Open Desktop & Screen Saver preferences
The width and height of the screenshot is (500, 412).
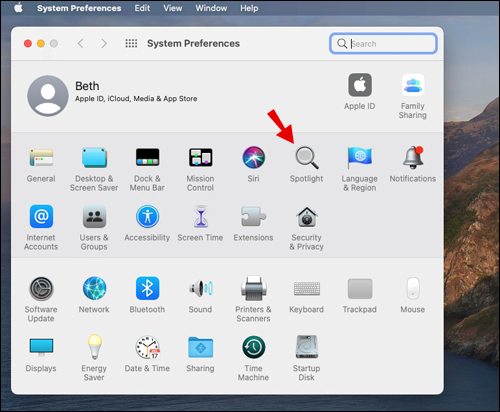tap(94, 158)
